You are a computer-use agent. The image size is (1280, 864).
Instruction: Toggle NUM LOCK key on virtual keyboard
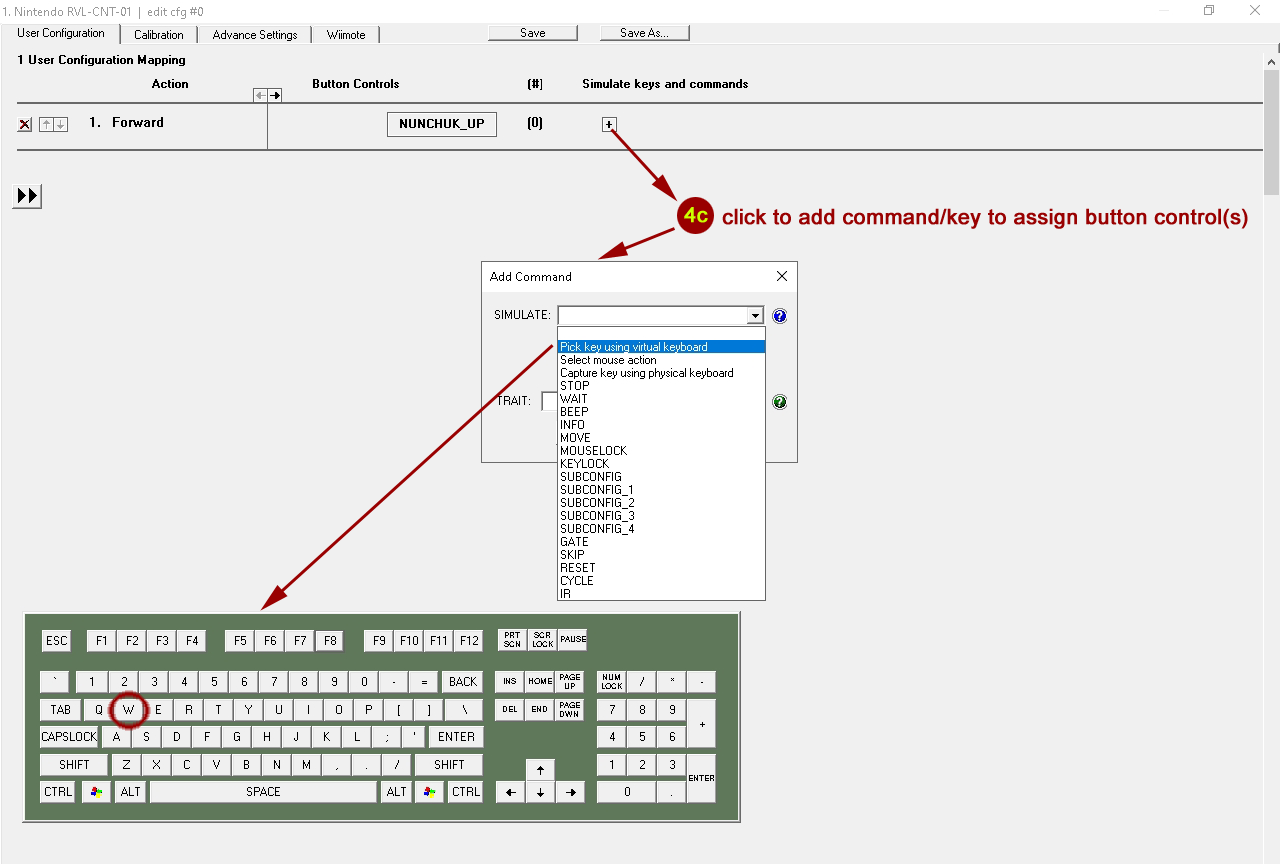[x=611, y=682]
